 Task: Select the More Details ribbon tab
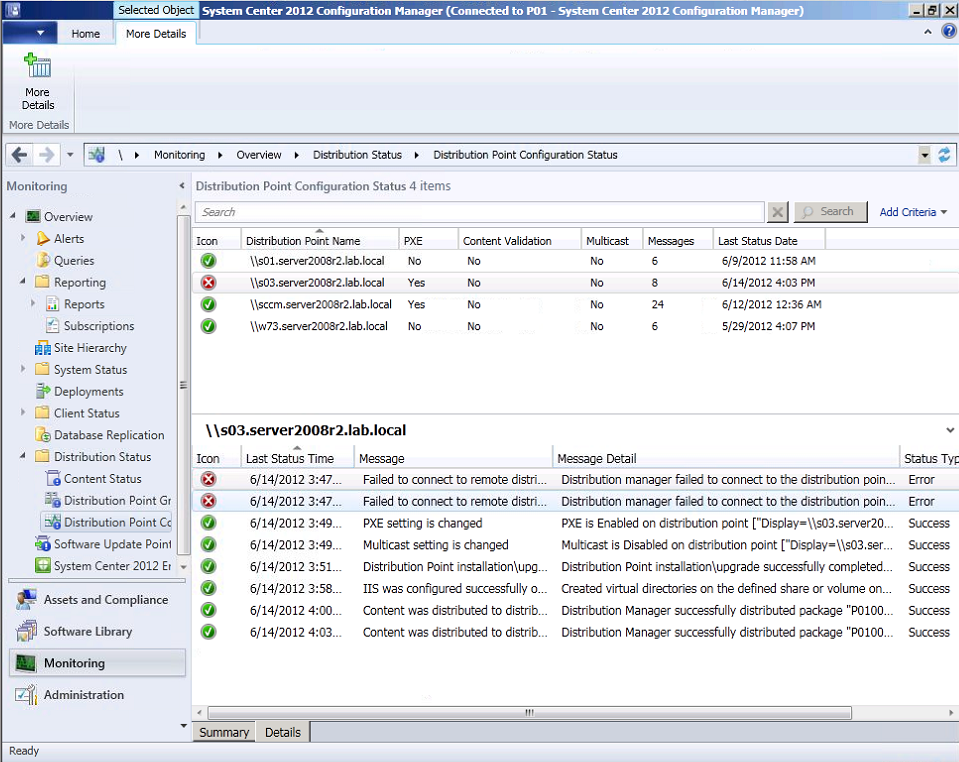coord(156,34)
